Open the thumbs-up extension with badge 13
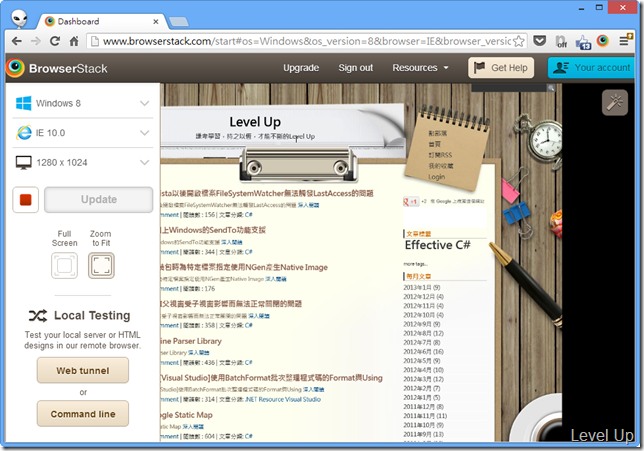Screen dimensions: 644x451 point(583,42)
